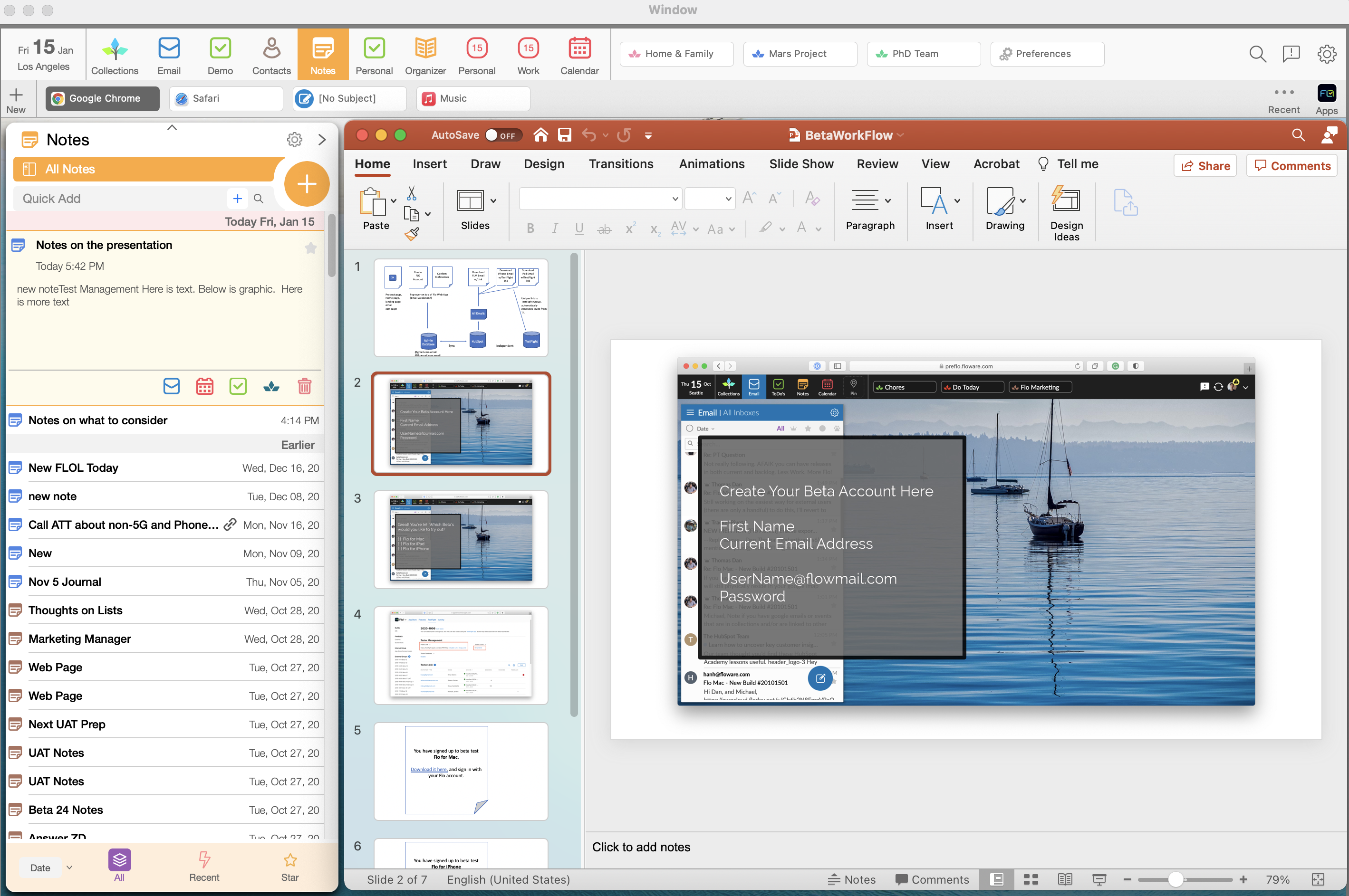The height and width of the screenshot is (896, 1349).
Task: Expand the Slides dropdown arrow
Action: point(493,200)
